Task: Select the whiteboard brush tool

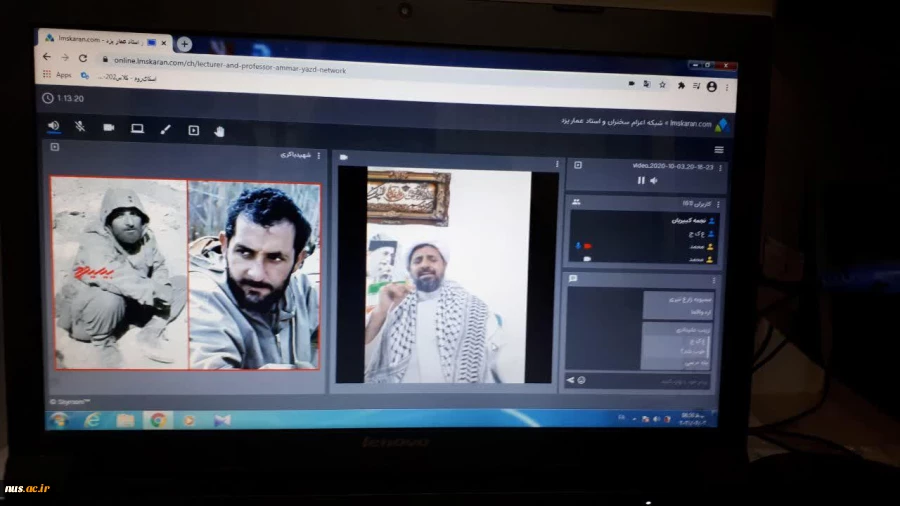Action: (166, 129)
